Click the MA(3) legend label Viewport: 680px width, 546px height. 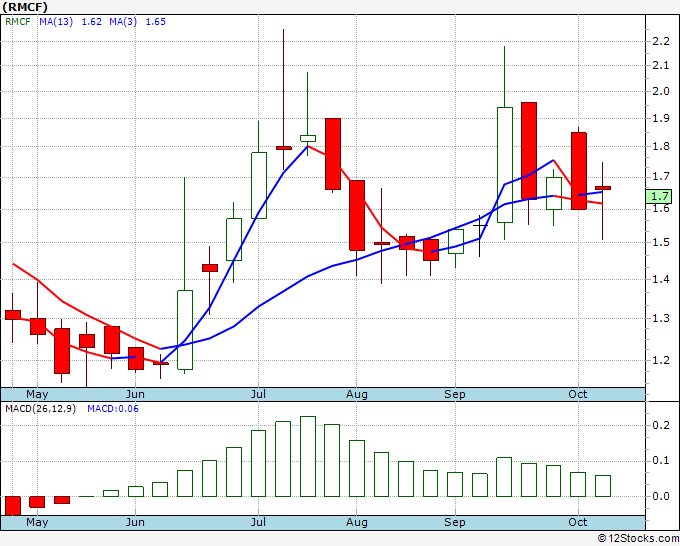[x=123, y=22]
